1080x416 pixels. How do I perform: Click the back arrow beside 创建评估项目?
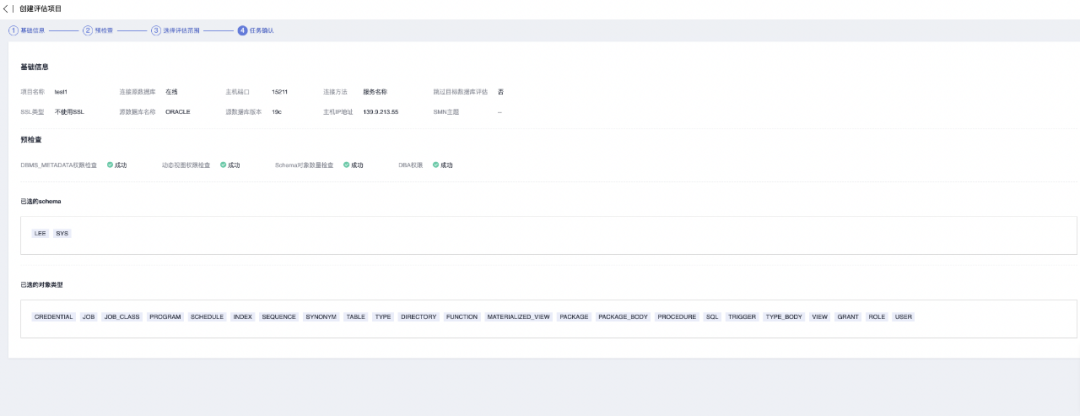(x=6, y=9)
